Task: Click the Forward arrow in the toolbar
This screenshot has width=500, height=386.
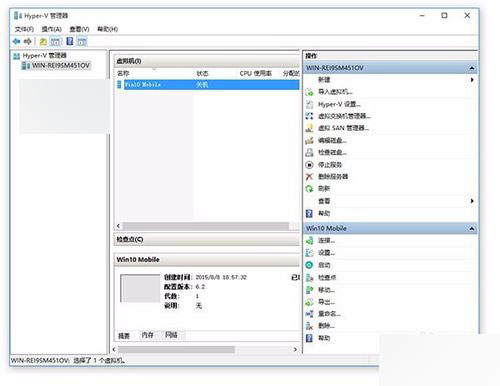Action: point(28,41)
